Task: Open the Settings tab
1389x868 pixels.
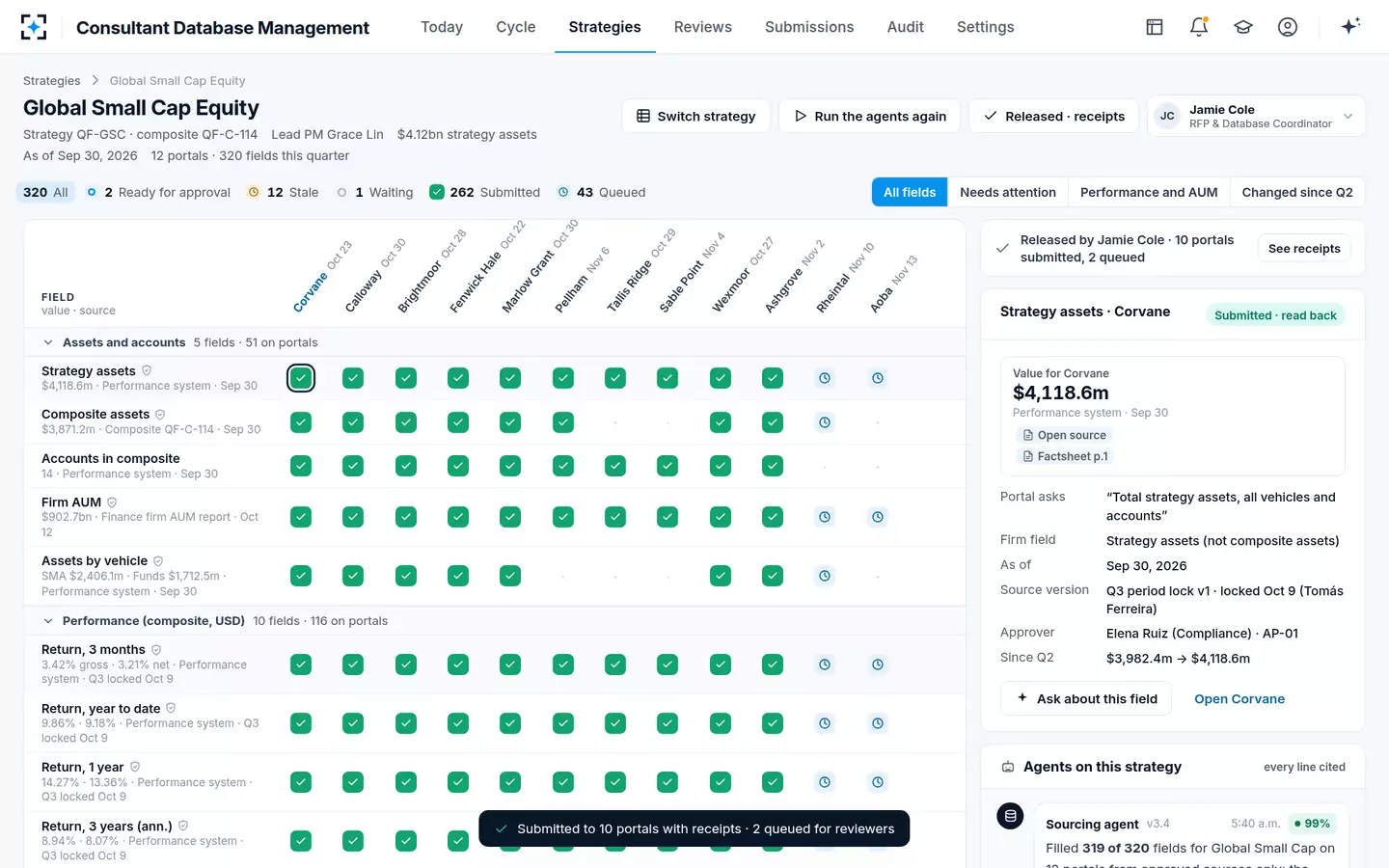Action: click(986, 27)
